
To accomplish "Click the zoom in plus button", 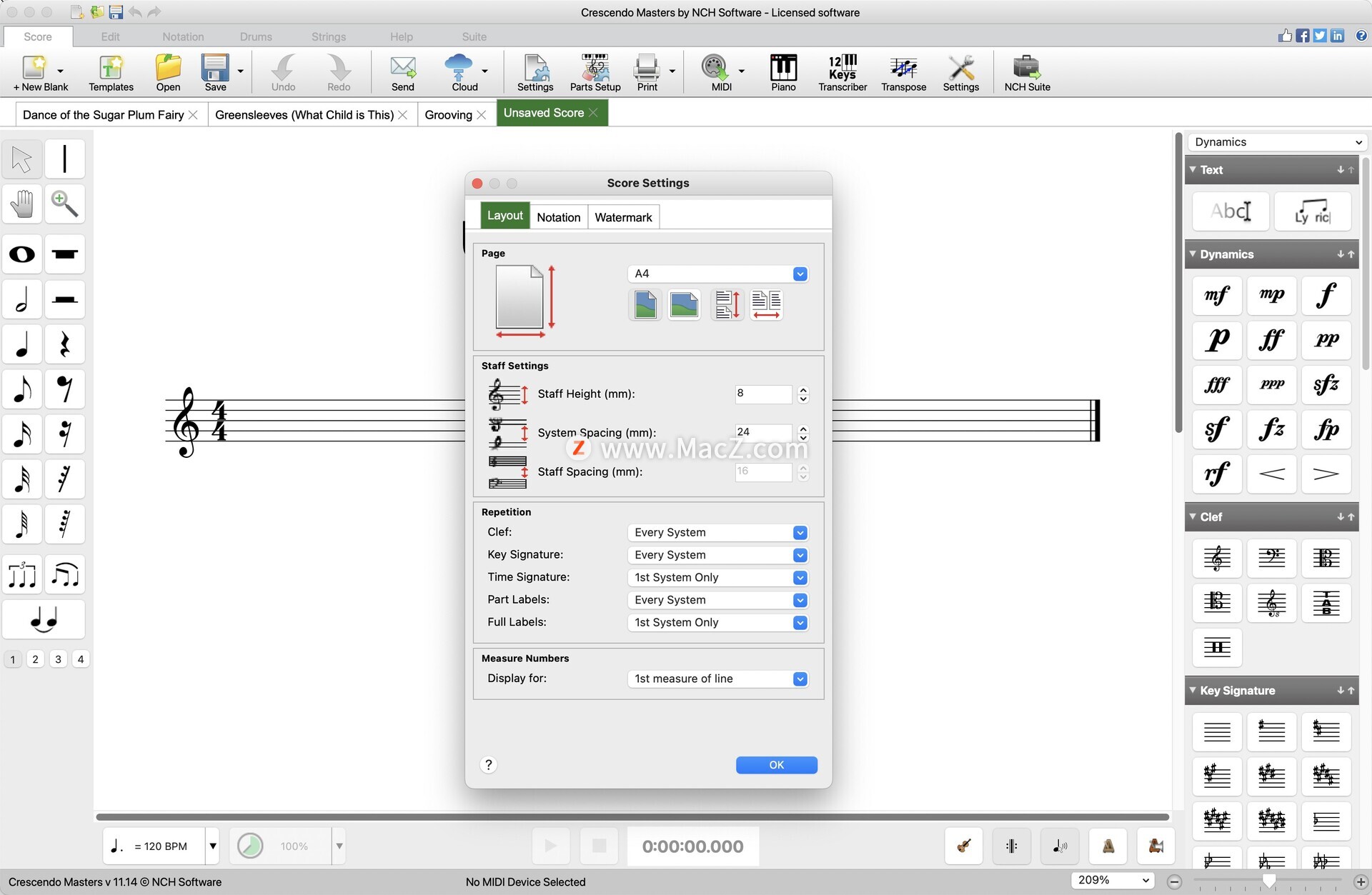I will 1361,882.
